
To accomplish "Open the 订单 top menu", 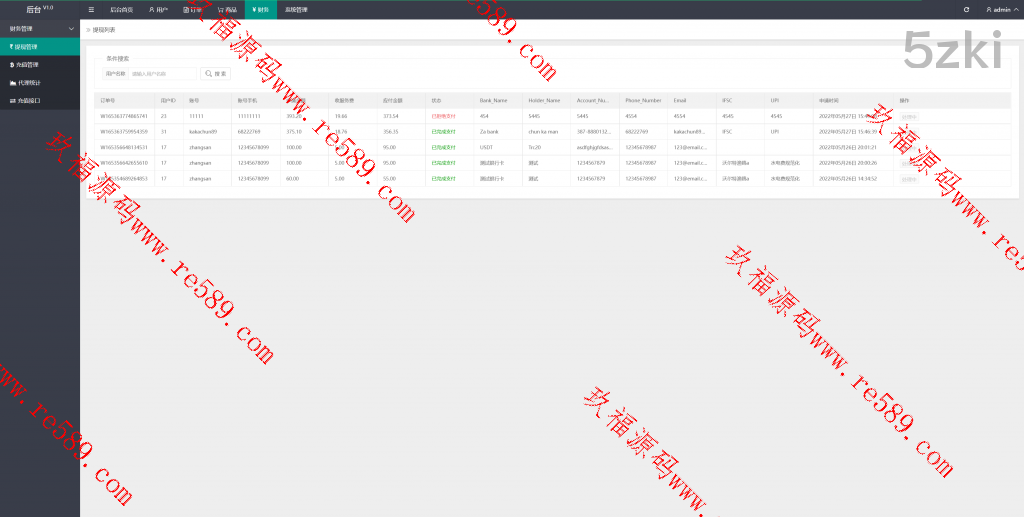I will (192, 9).
